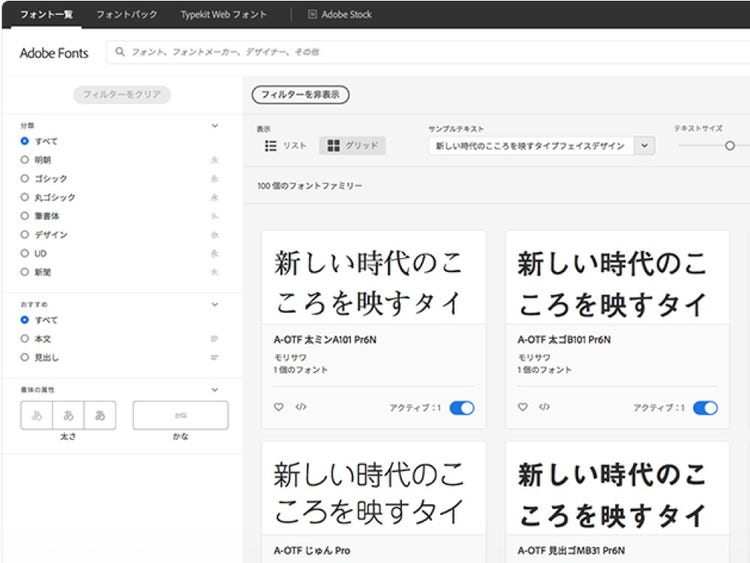The image size is (750, 563).
Task: Collapse the おすすめ section chevron
Action: [x=214, y=304]
